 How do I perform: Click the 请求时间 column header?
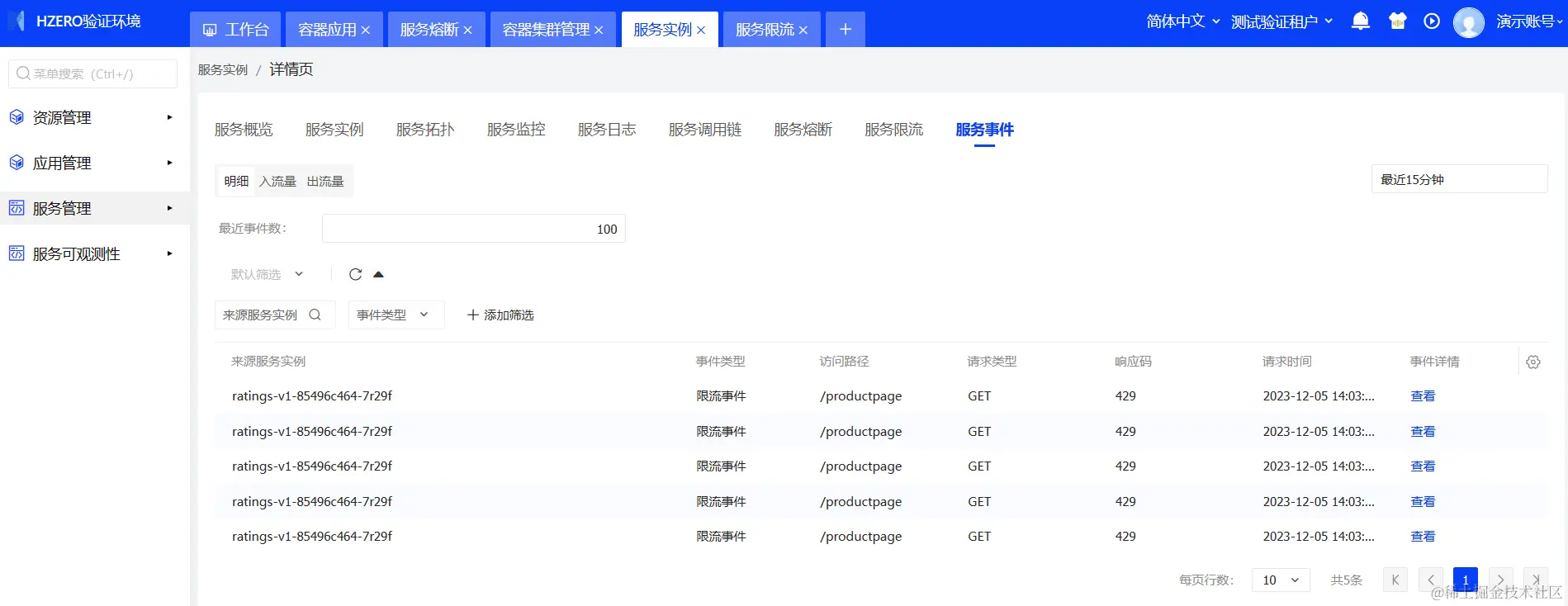pos(1287,362)
